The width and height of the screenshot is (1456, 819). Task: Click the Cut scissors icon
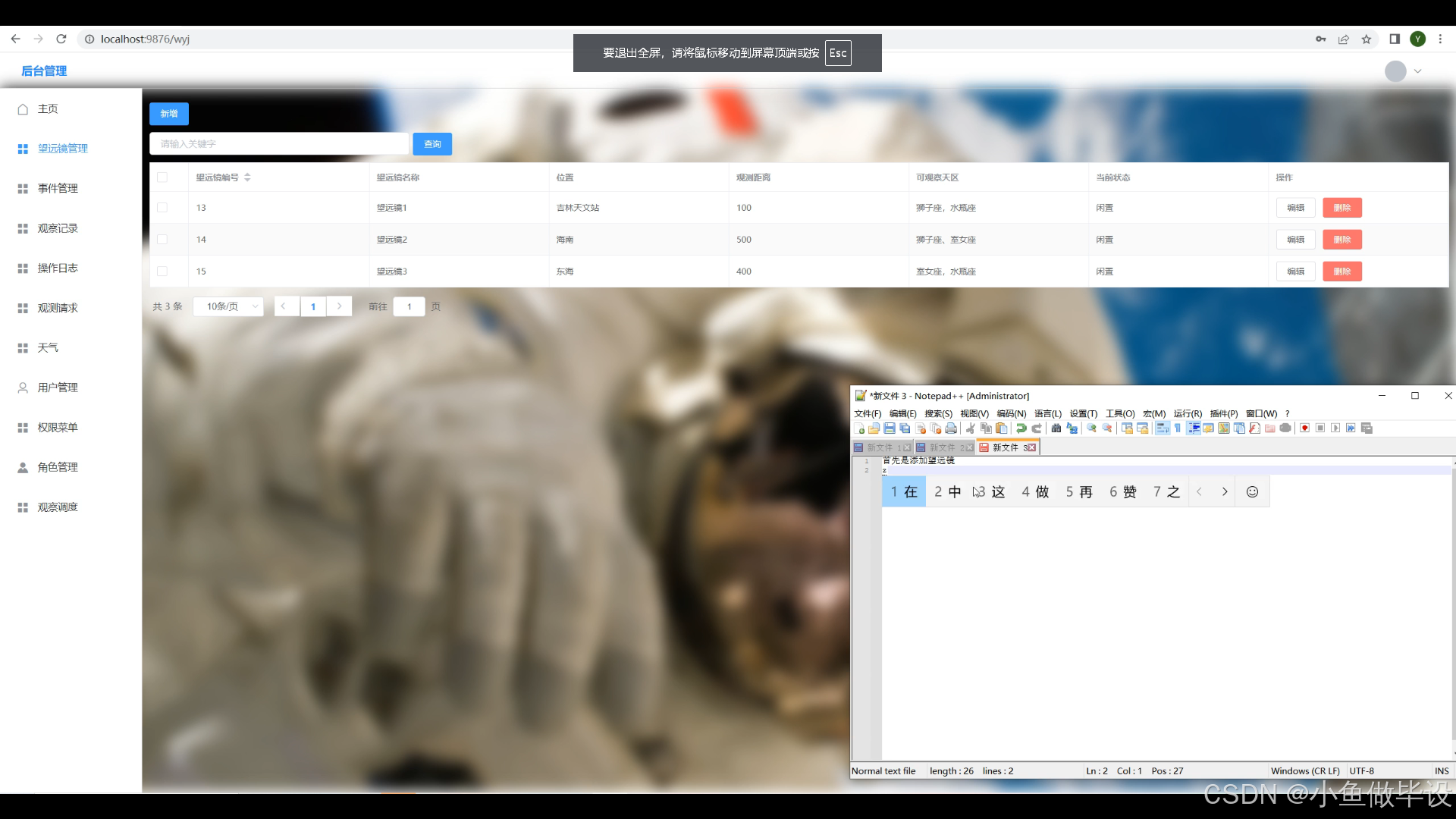coord(970,428)
